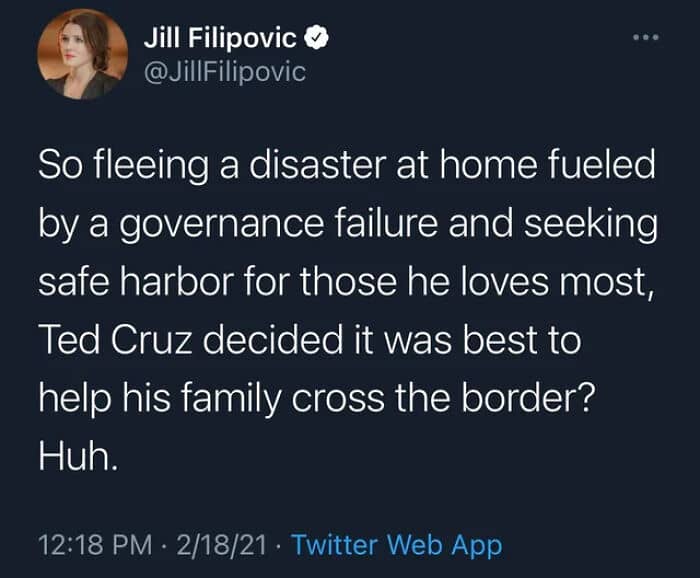Screen dimensions: 700x578
Task: Click the dot separator before Twitter Web App
Action: coord(280,545)
